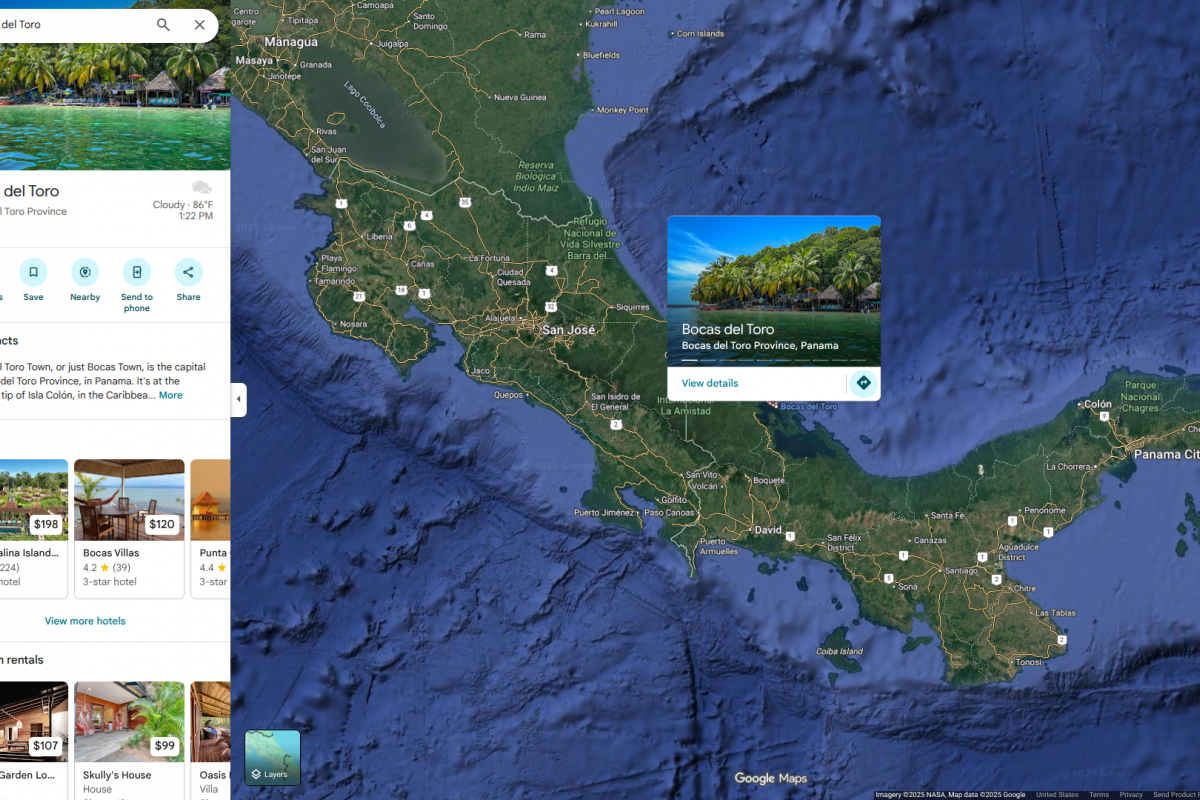This screenshot has width=1200, height=800.
Task: Click View more hotels link
Action: pyautogui.click(x=85, y=621)
